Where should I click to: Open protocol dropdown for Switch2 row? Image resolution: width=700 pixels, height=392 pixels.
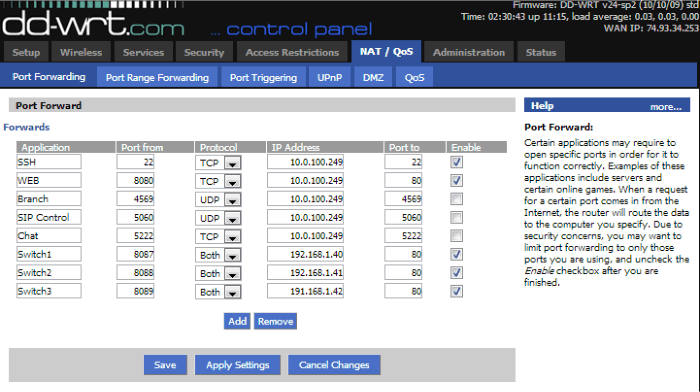tap(218, 273)
